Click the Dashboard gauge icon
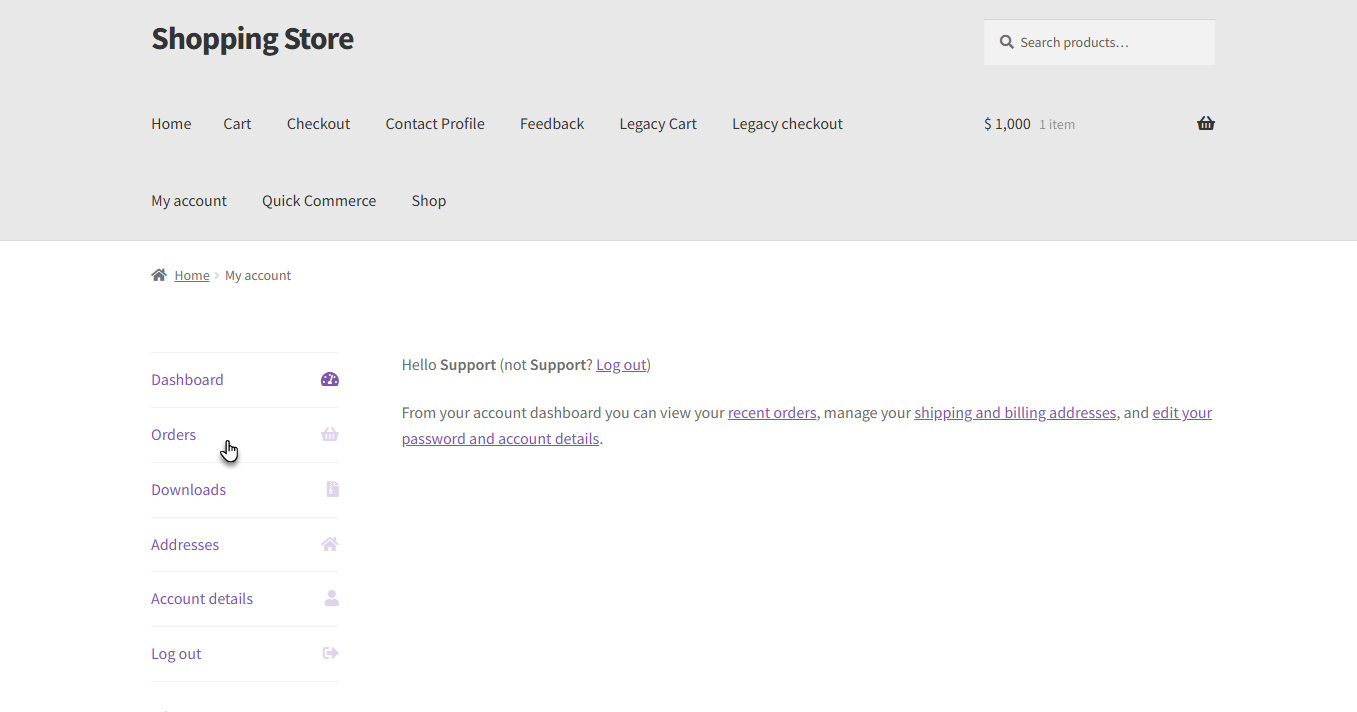 [330, 380]
